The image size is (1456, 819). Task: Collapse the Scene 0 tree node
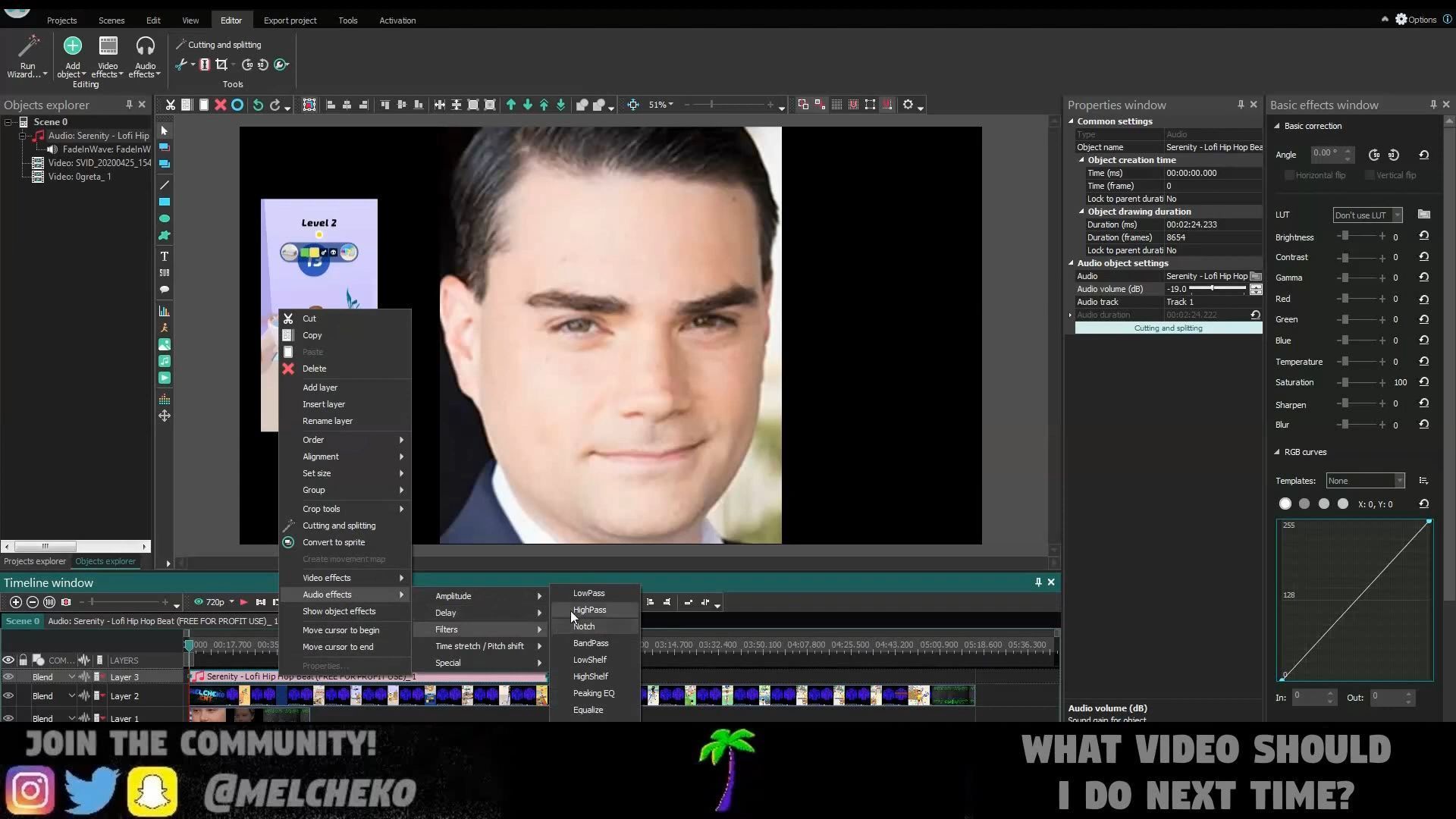[x=8, y=122]
